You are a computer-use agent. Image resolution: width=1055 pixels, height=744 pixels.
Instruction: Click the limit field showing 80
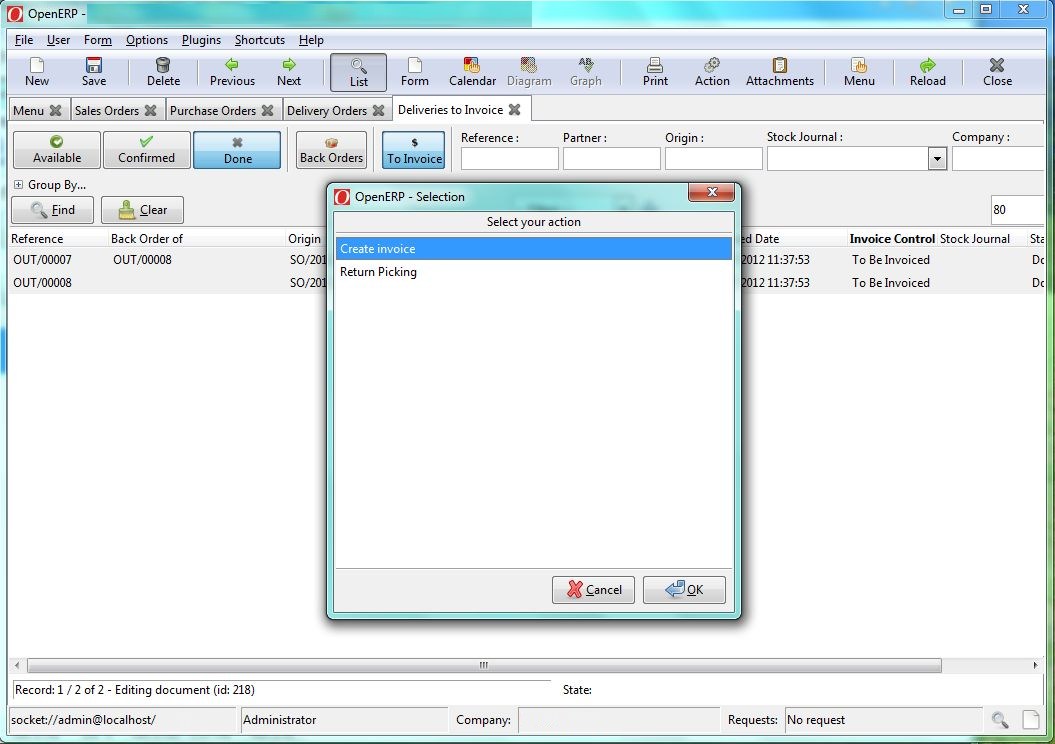point(1018,210)
